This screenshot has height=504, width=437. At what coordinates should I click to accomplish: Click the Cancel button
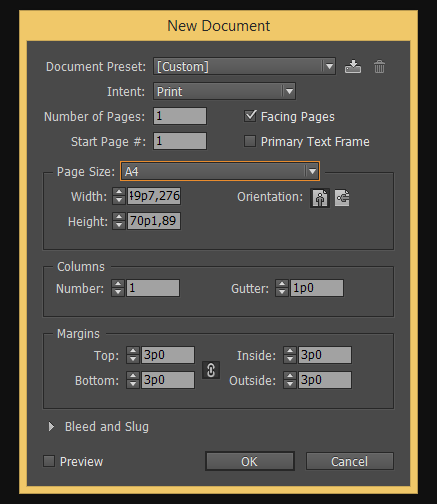350,461
